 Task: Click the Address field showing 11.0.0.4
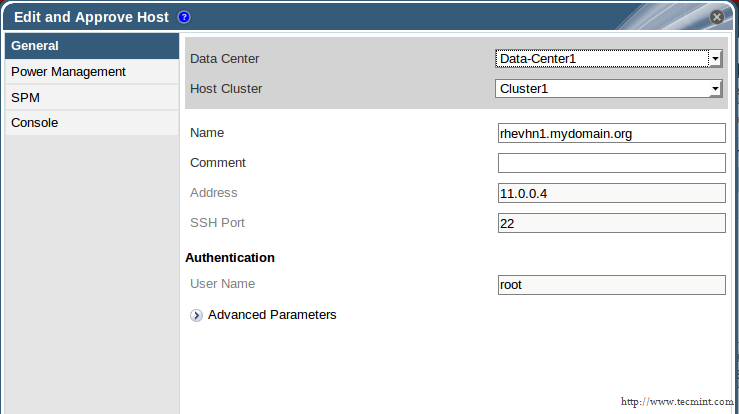coord(610,193)
